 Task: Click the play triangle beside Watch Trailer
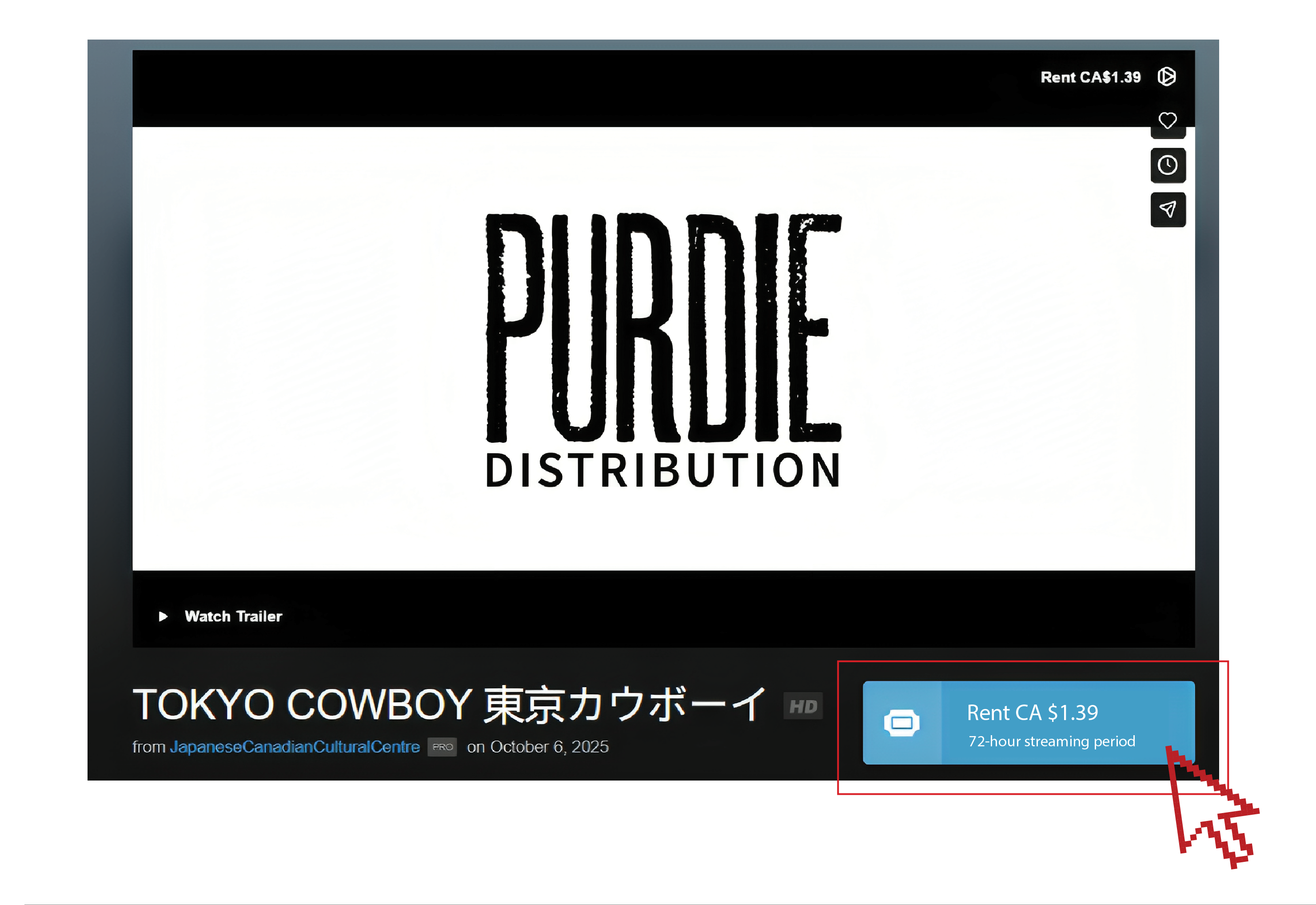click(x=163, y=617)
